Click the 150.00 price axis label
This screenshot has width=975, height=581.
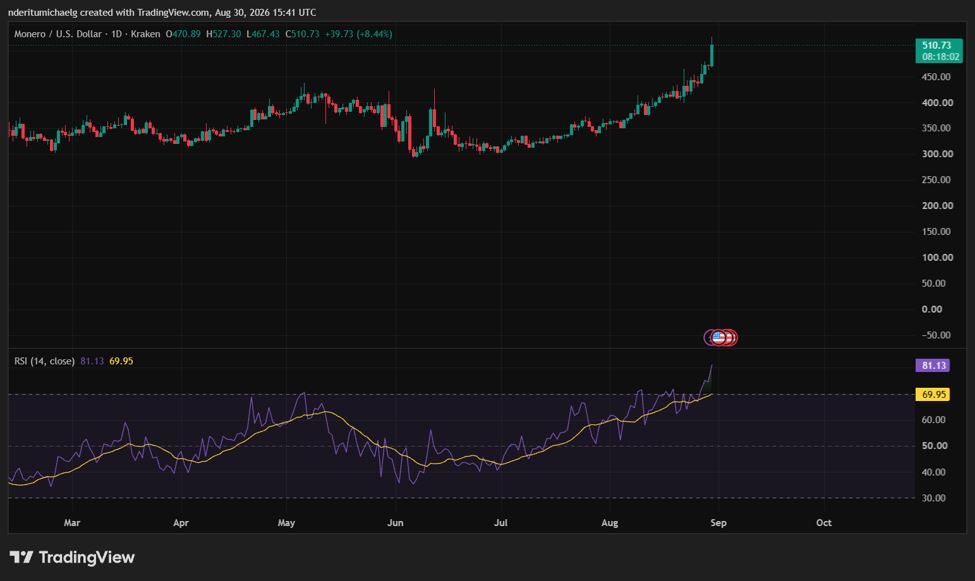[x=936, y=231]
